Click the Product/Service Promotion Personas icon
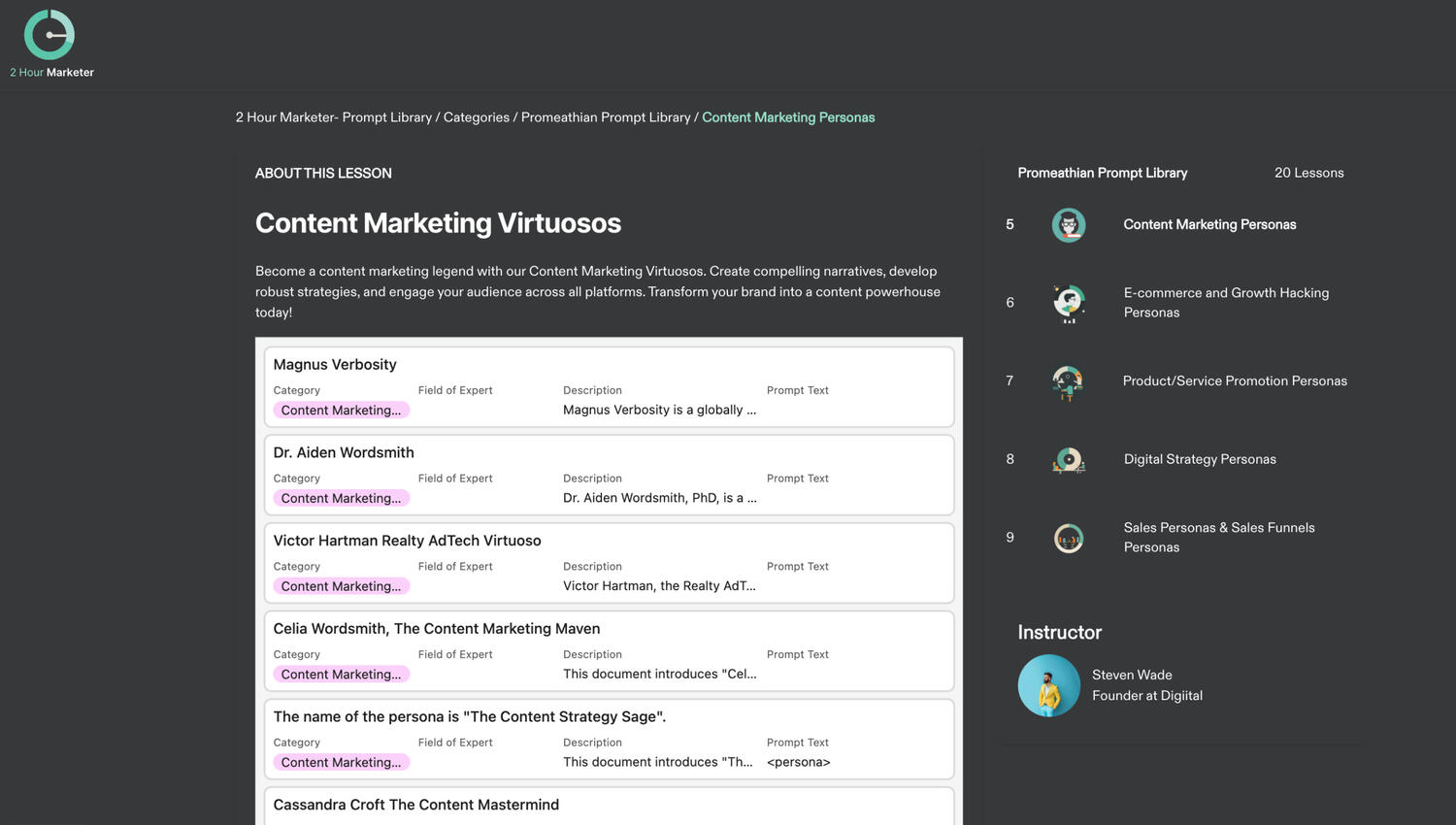The width and height of the screenshot is (1456, 825). (x=1068, y=381)
